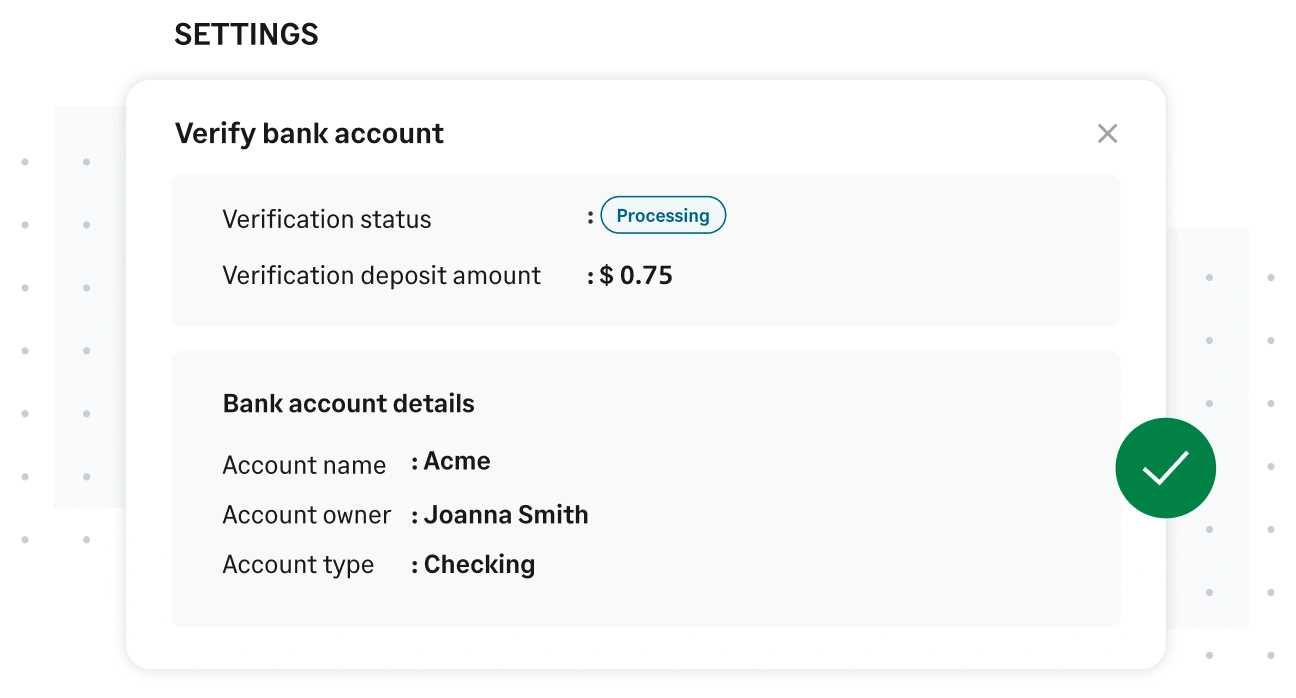Click inside the green circle badge
This screenshot has width=1296, height=698.
pos(1165,467)
